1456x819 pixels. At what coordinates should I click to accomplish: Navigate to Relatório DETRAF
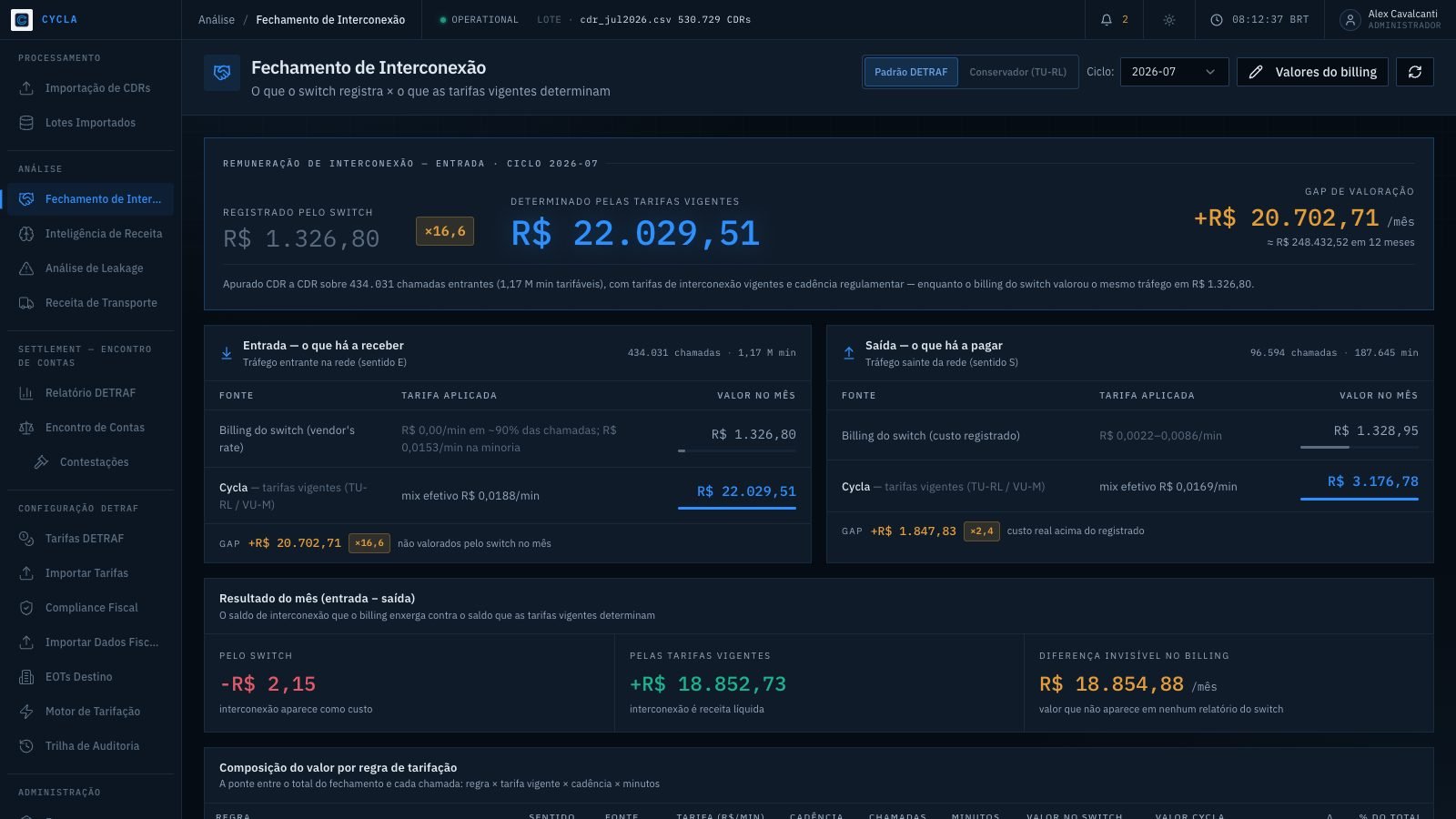[90, 393]
